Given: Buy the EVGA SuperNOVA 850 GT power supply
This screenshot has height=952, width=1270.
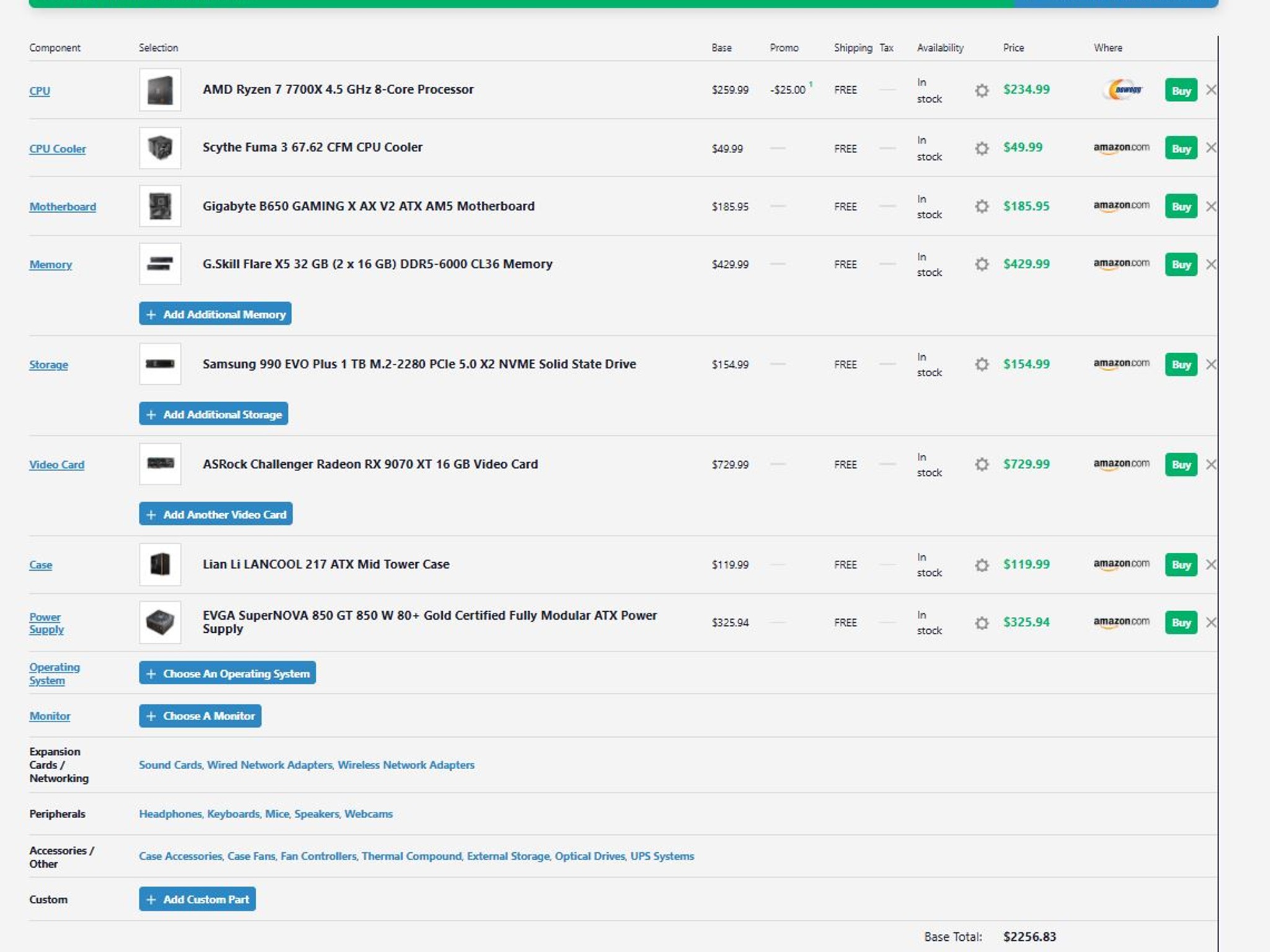Looking at the screenshot, I should (x=1181, y=622).
